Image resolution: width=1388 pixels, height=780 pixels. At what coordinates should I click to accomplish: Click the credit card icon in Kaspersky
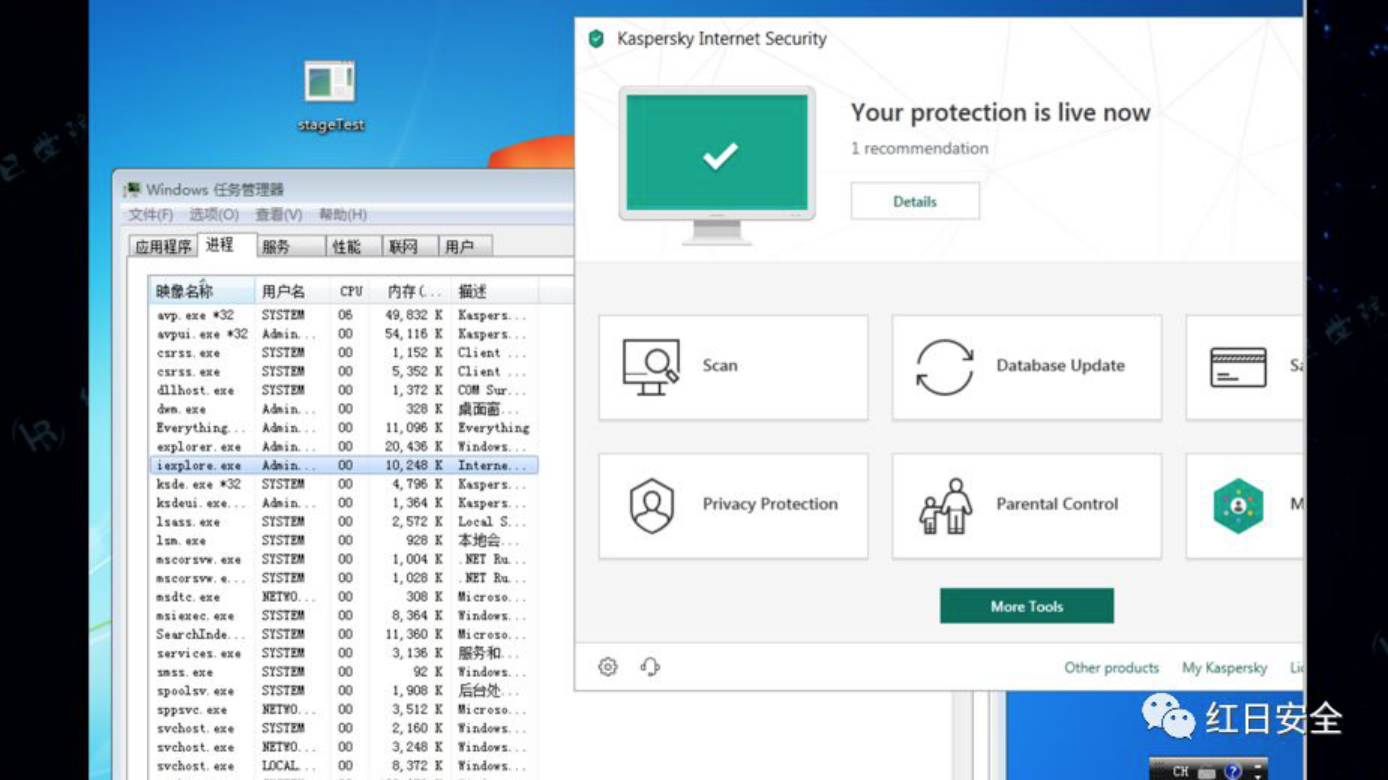[1238, 367]
